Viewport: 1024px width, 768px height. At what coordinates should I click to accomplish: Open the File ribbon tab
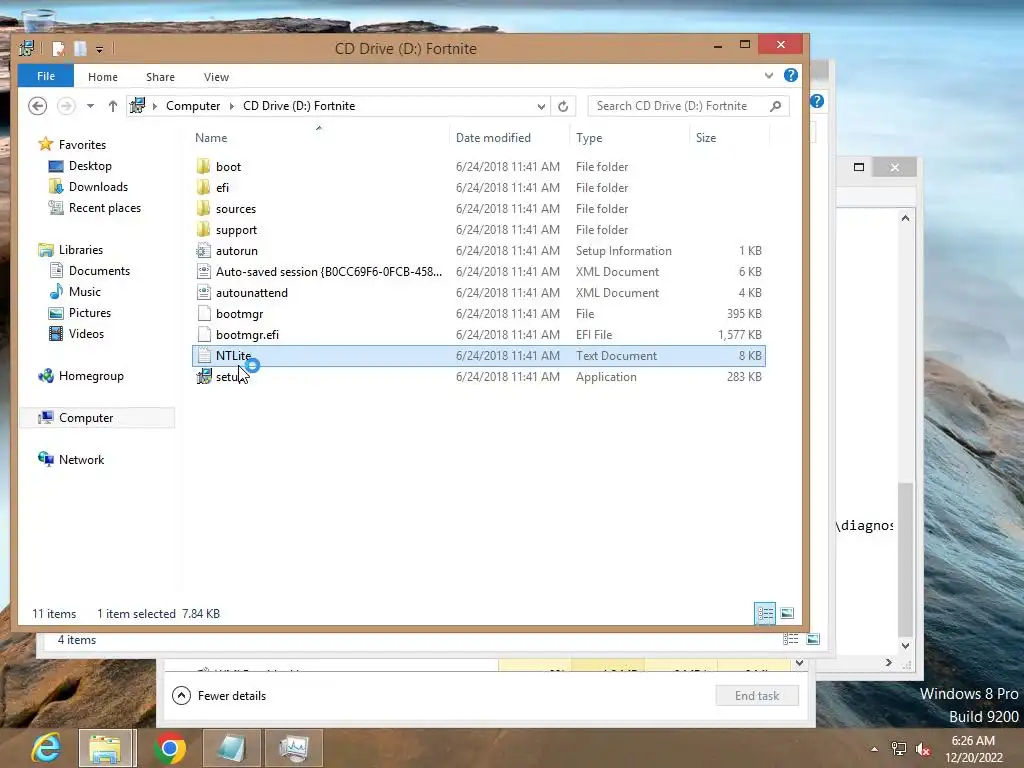point(46,76)
